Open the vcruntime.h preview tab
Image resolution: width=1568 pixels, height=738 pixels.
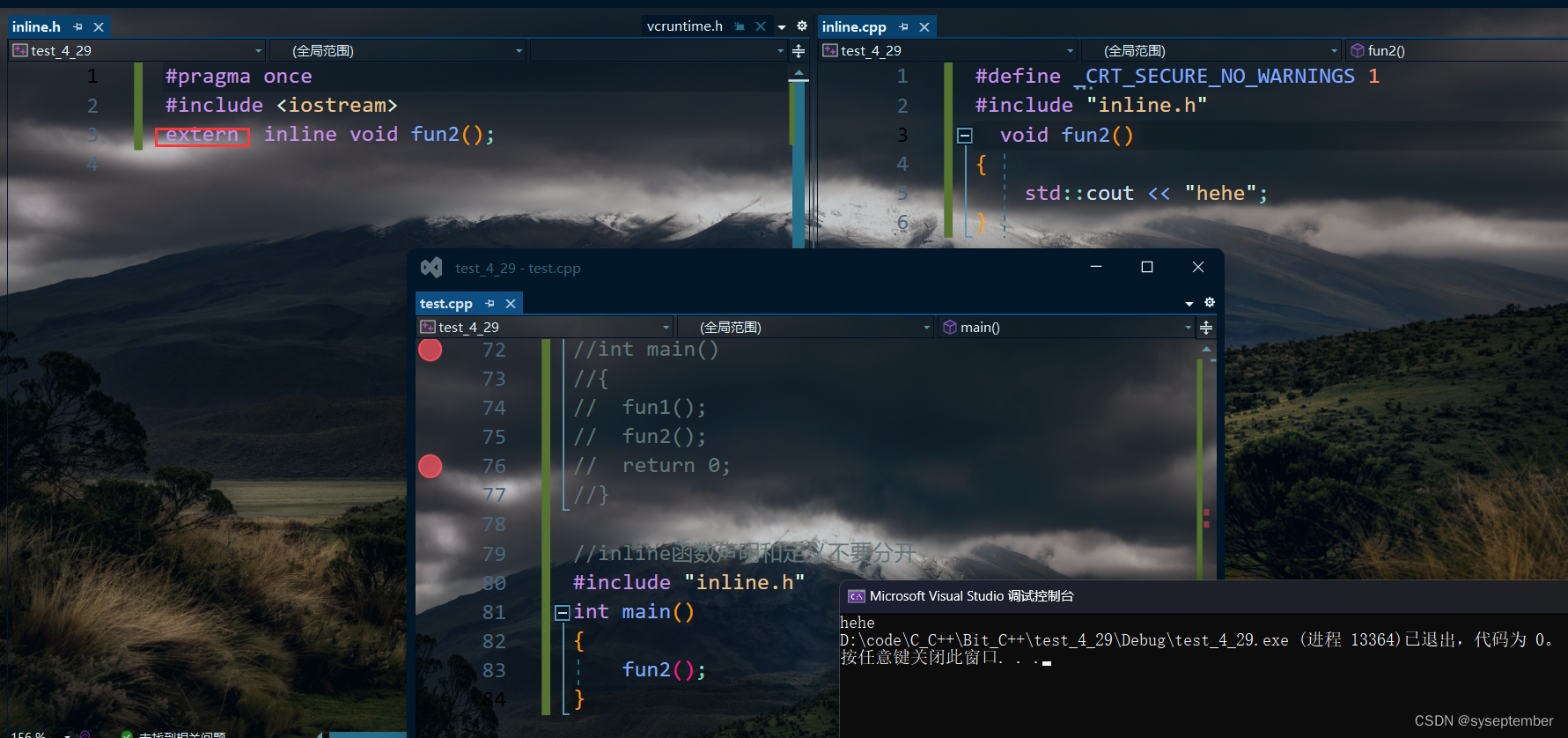click(684, 26)
